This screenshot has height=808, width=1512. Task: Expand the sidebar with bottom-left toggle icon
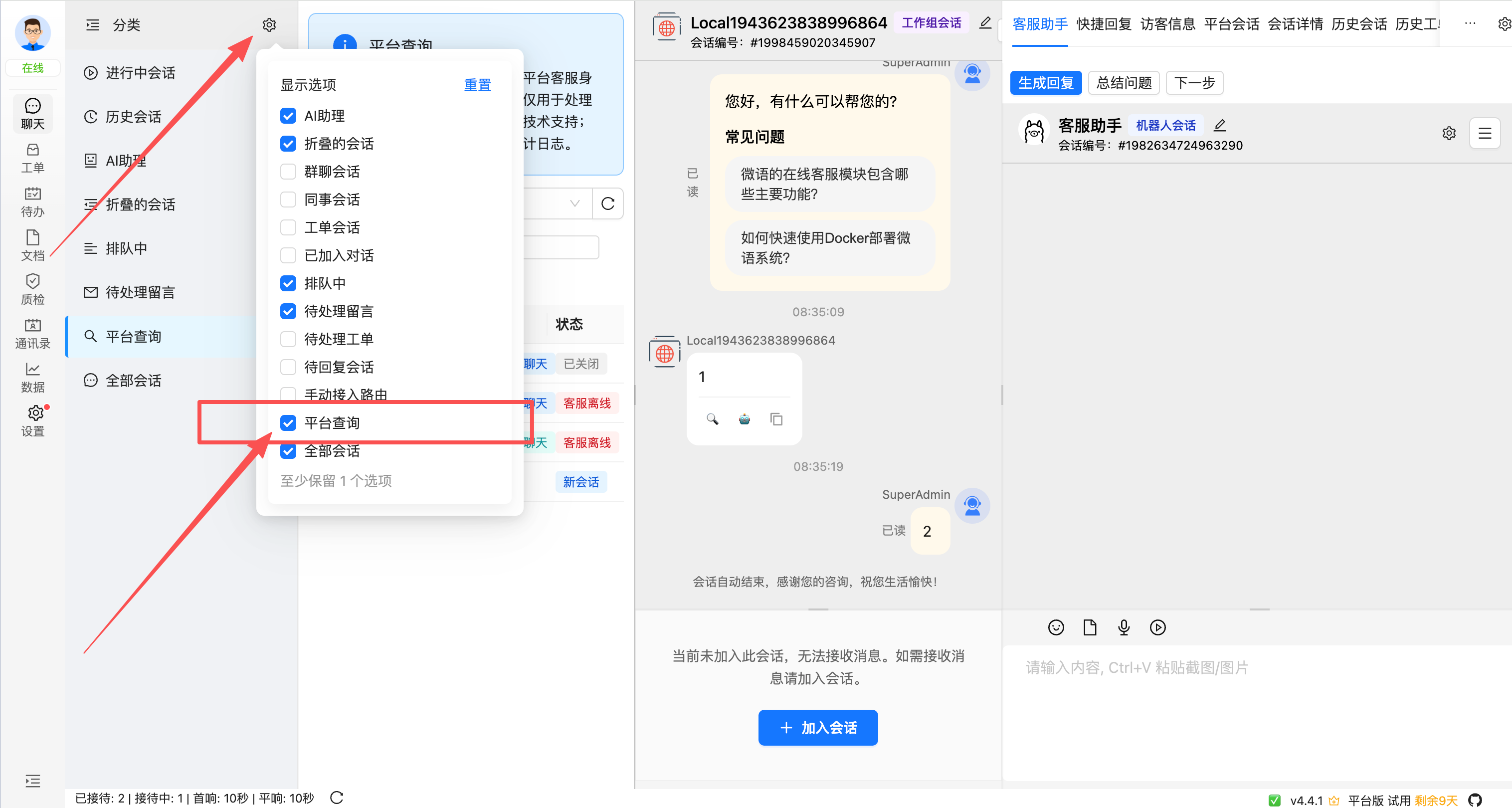click(x=32, y=781)
